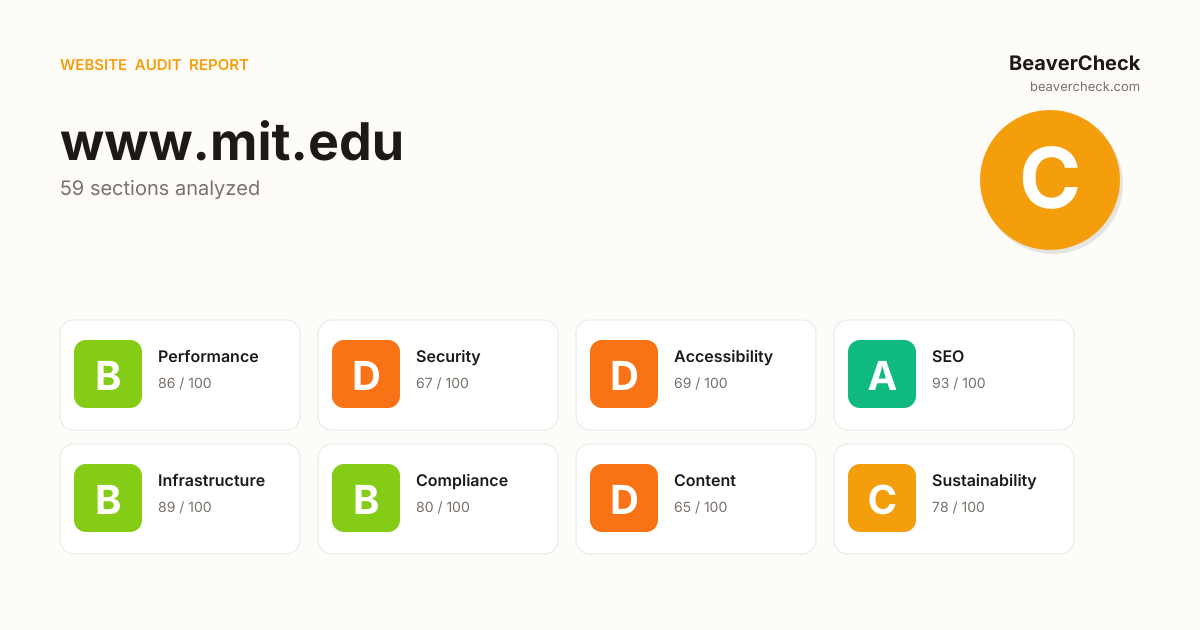Click the Content D grade badge
The height and width of the screenshot is (630, 1200).
click(624, 498)
